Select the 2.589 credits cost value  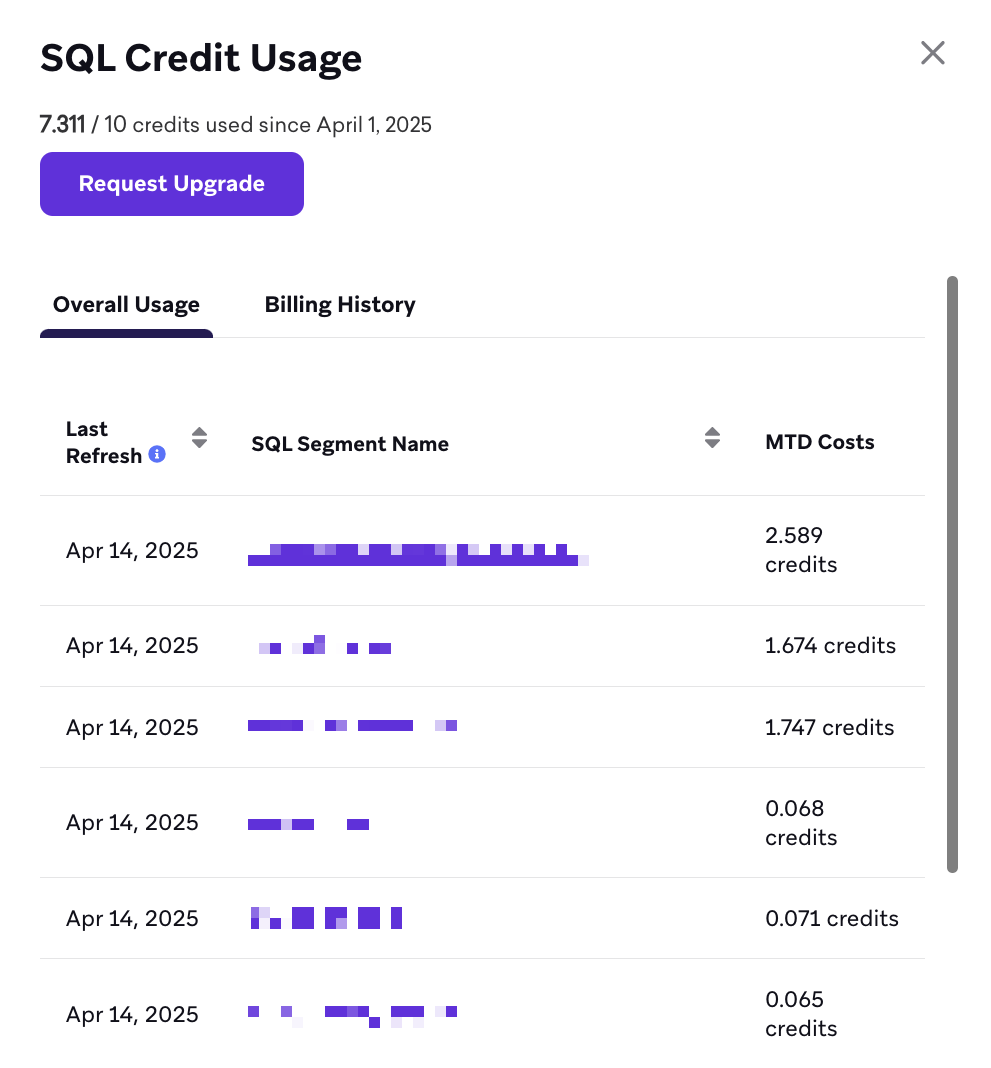(x=800, y=550)
